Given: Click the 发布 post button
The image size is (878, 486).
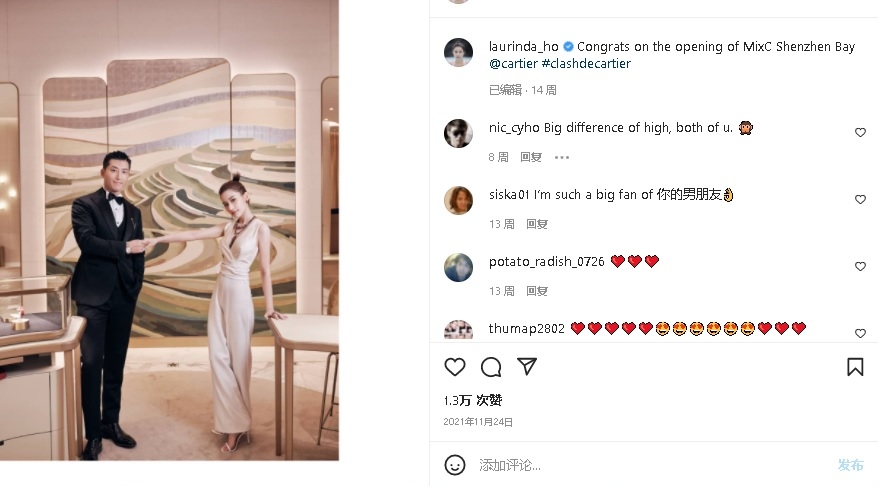Looking at the screenshot, I should (850, 465).
